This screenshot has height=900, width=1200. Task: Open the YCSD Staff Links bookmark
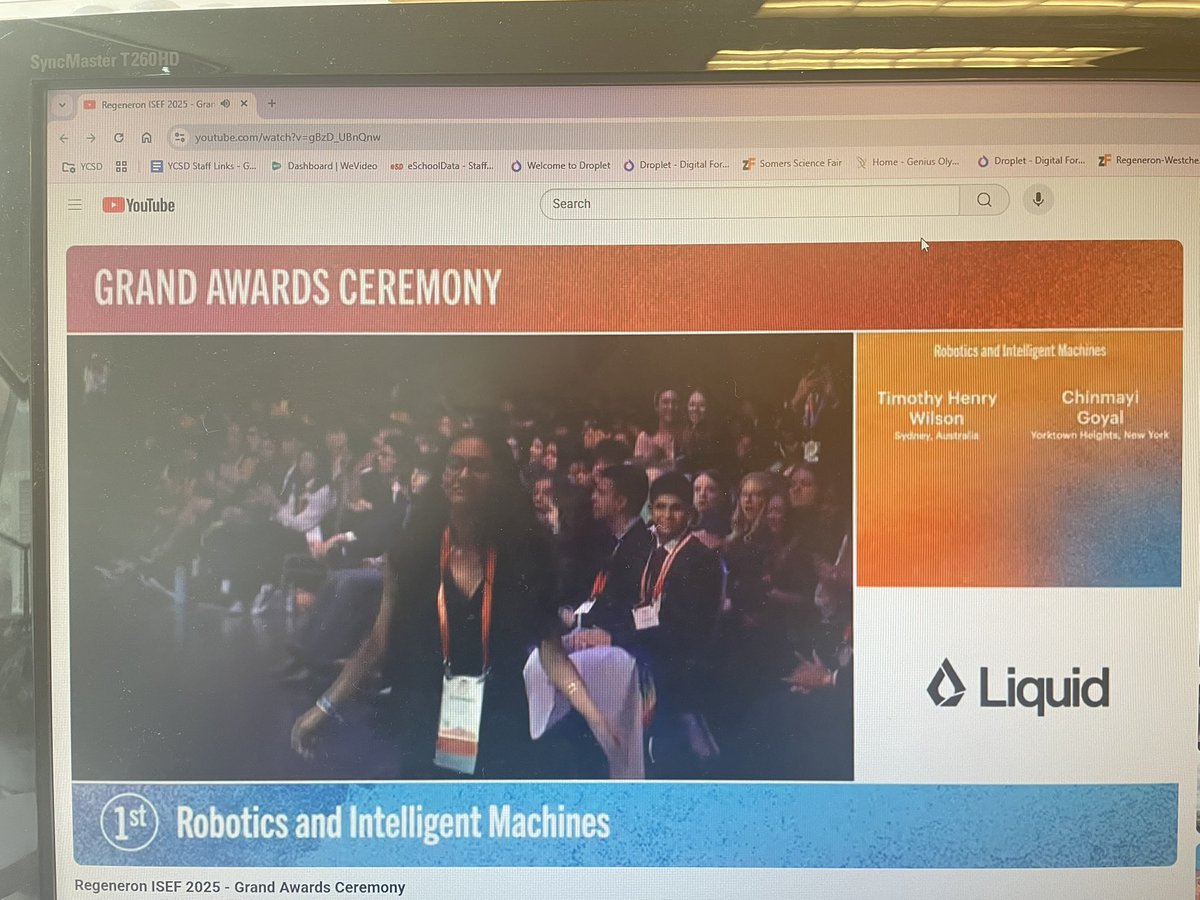click(x=203, y=166)
